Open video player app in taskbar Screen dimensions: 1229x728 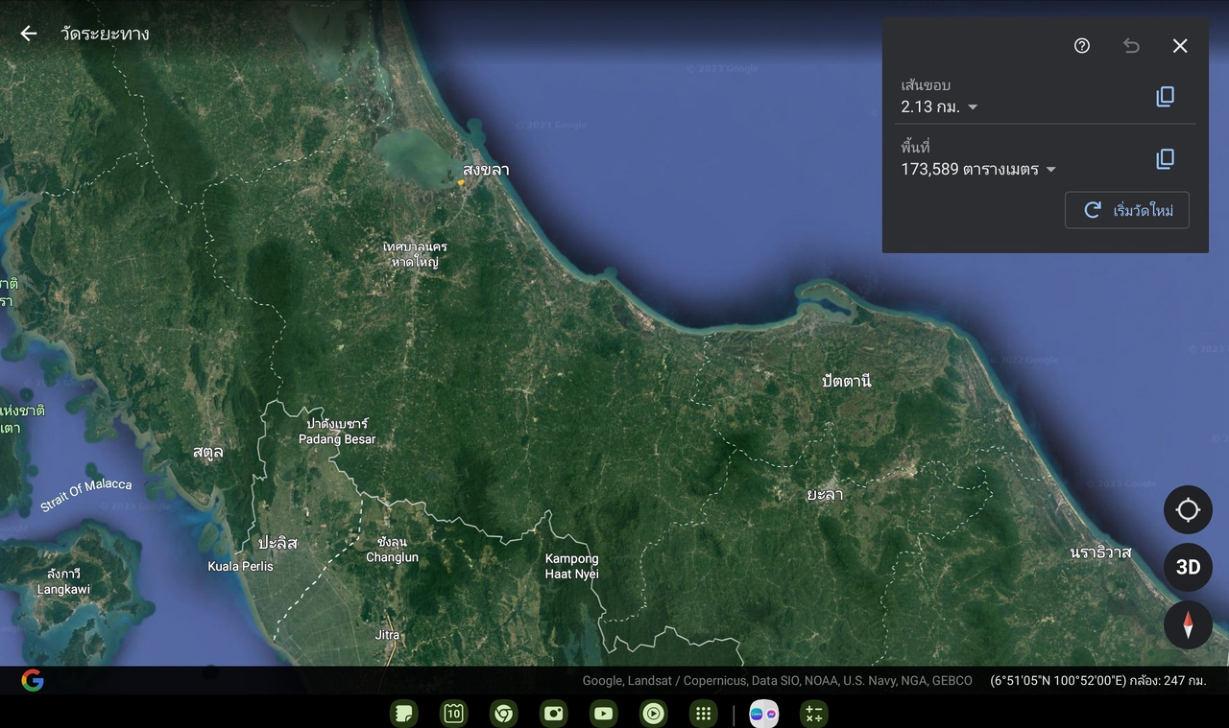653,713
